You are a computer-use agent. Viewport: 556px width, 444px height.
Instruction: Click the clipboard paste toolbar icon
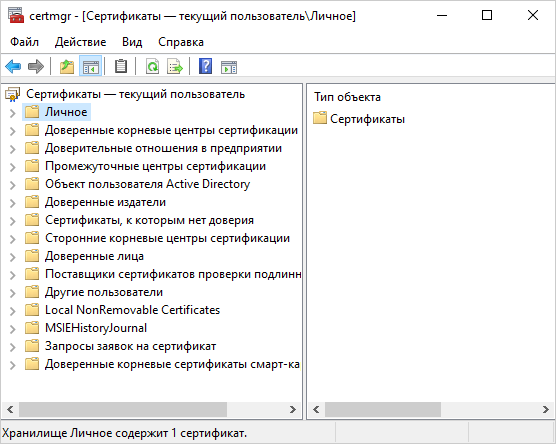click(x=121, y=66)
